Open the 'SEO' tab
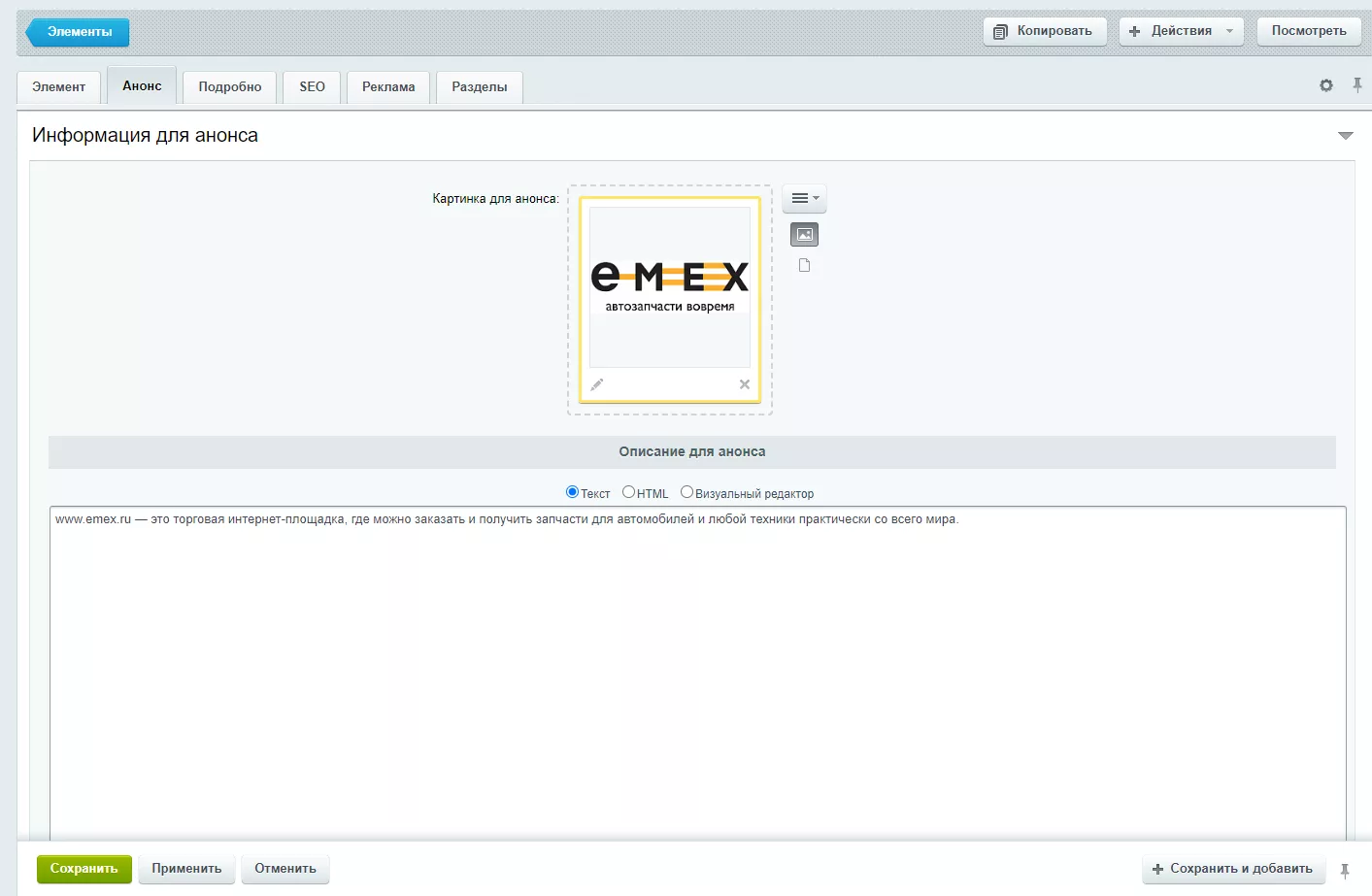1372x896 pixels. click(312, 87)
